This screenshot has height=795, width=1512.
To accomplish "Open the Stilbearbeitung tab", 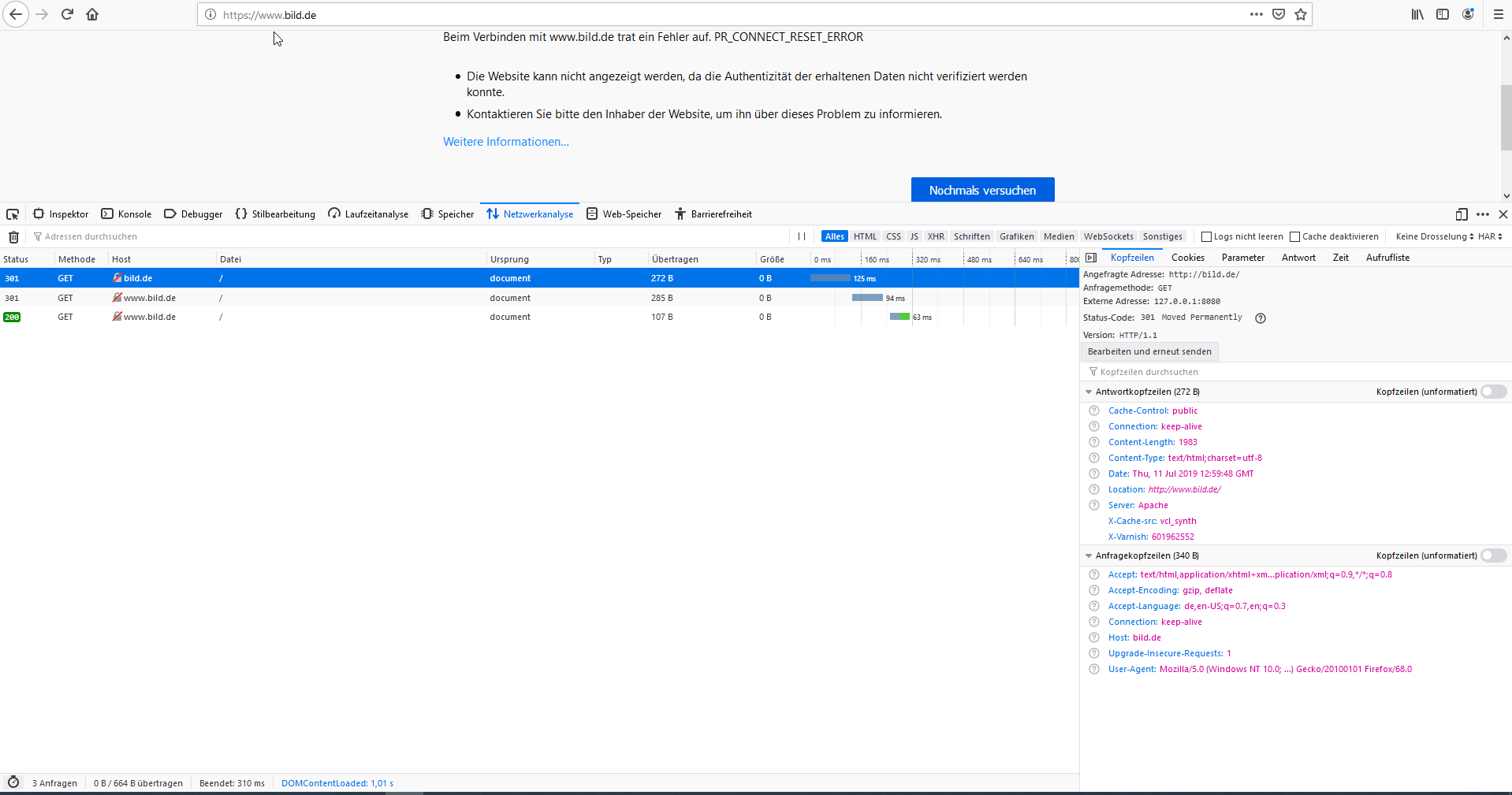I will (275, 214).
